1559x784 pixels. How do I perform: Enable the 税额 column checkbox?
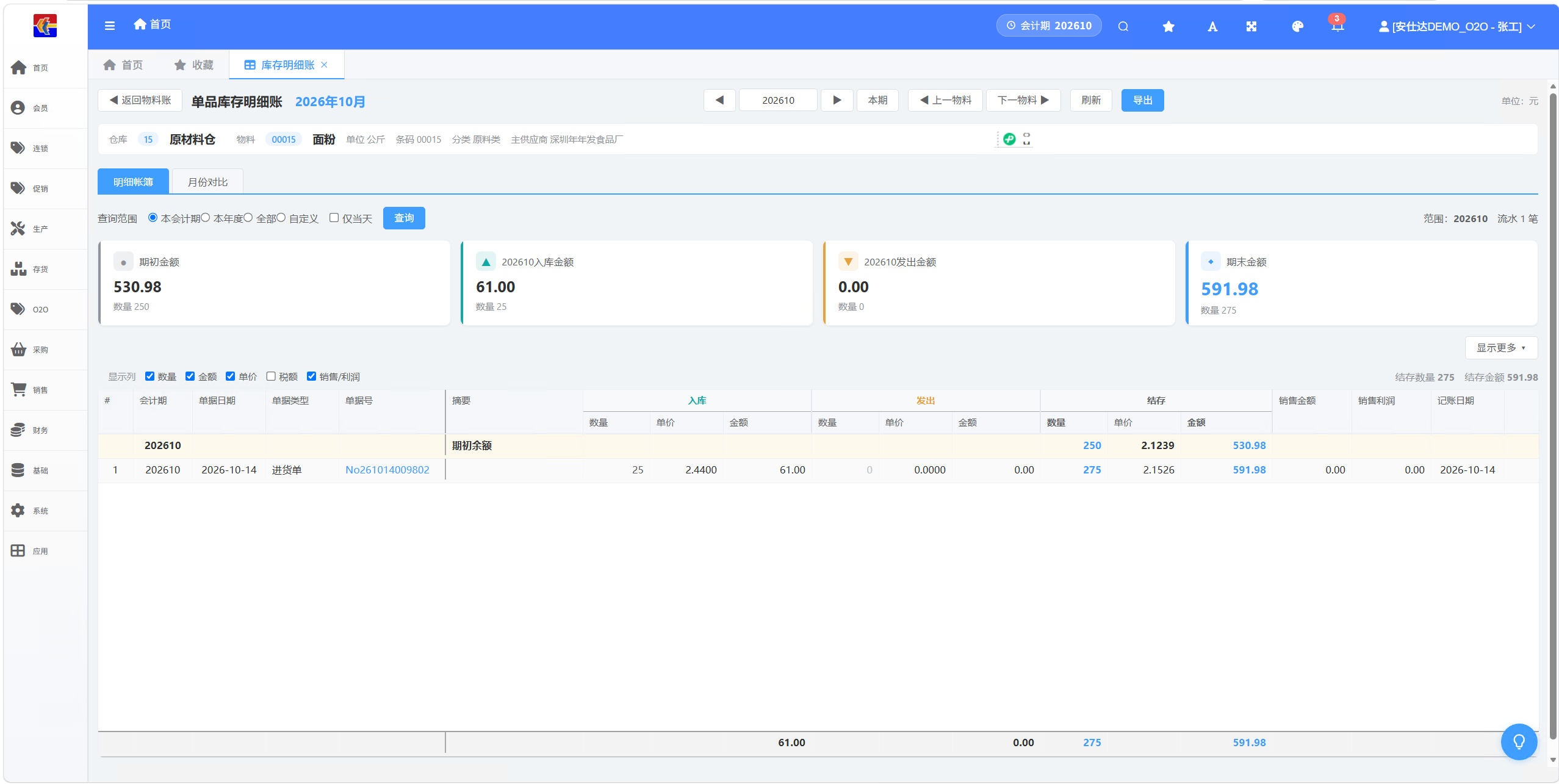point(271,376)
